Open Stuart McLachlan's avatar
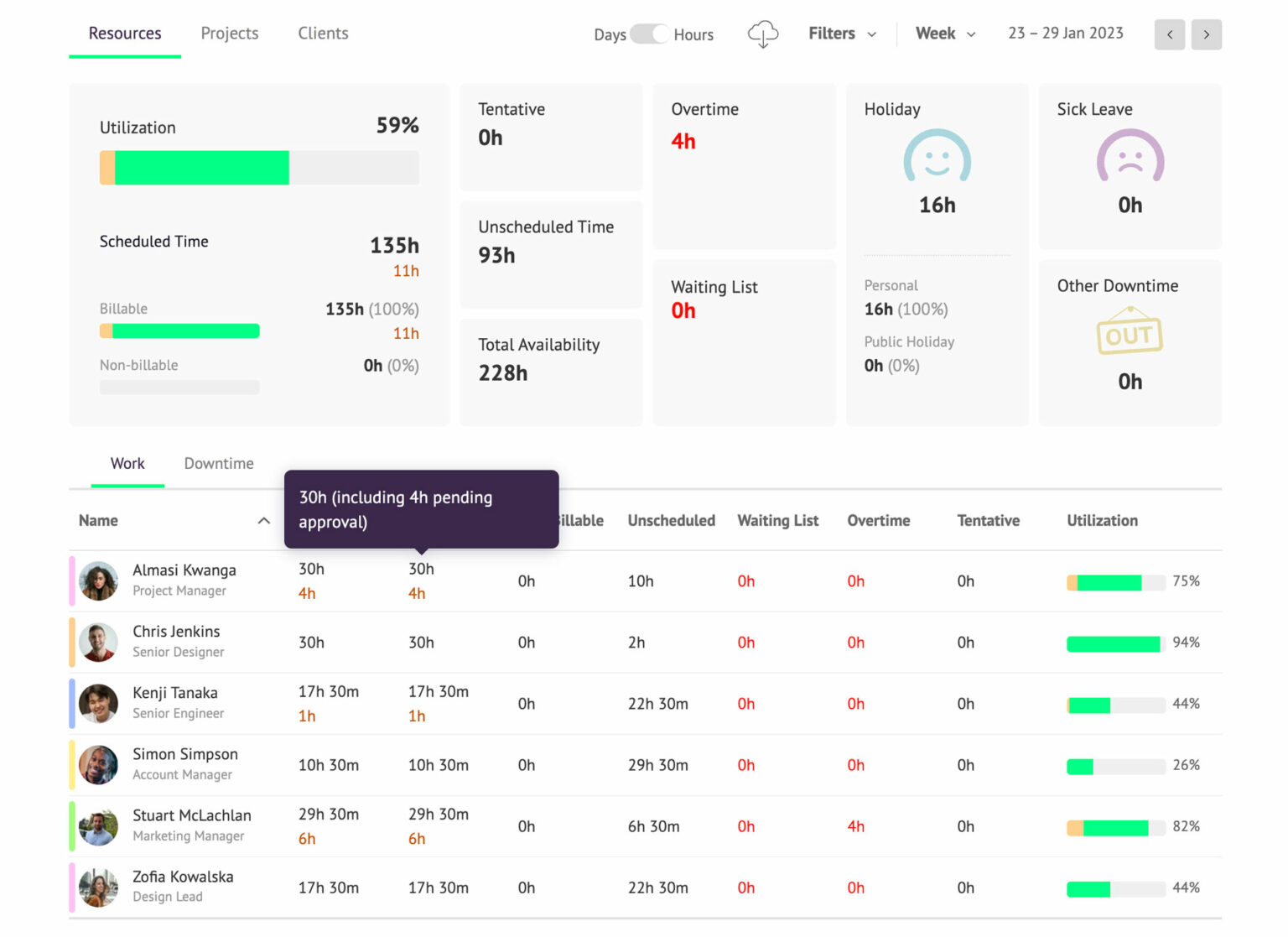Image resolution: width=1288 pixels, height=937 pixels. coord(98,826)
